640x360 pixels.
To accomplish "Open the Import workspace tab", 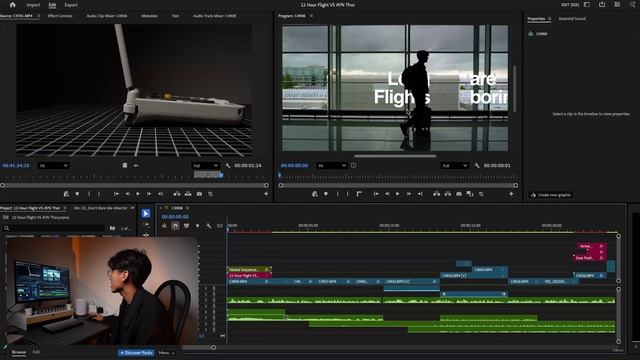I will click(x=33, y=5).
